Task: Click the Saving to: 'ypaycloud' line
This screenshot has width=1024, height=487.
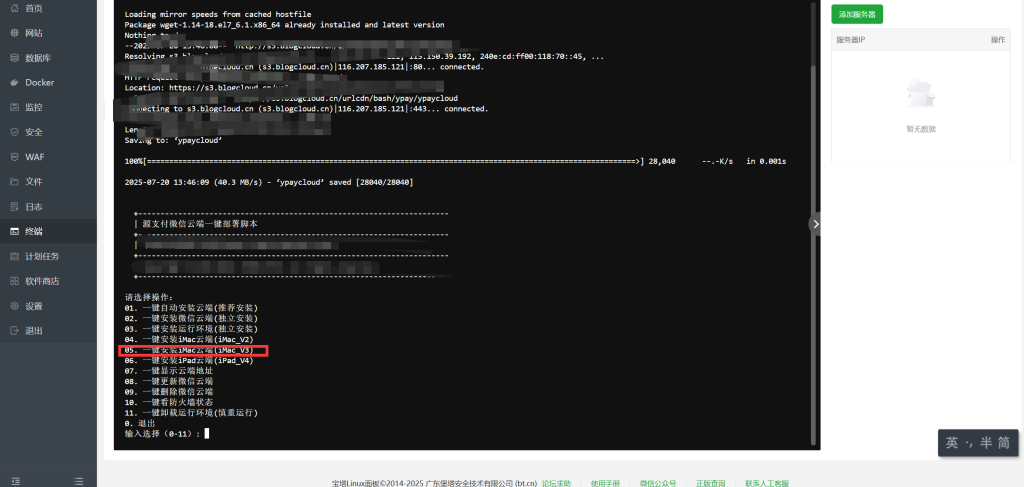Action: [173, 140]
